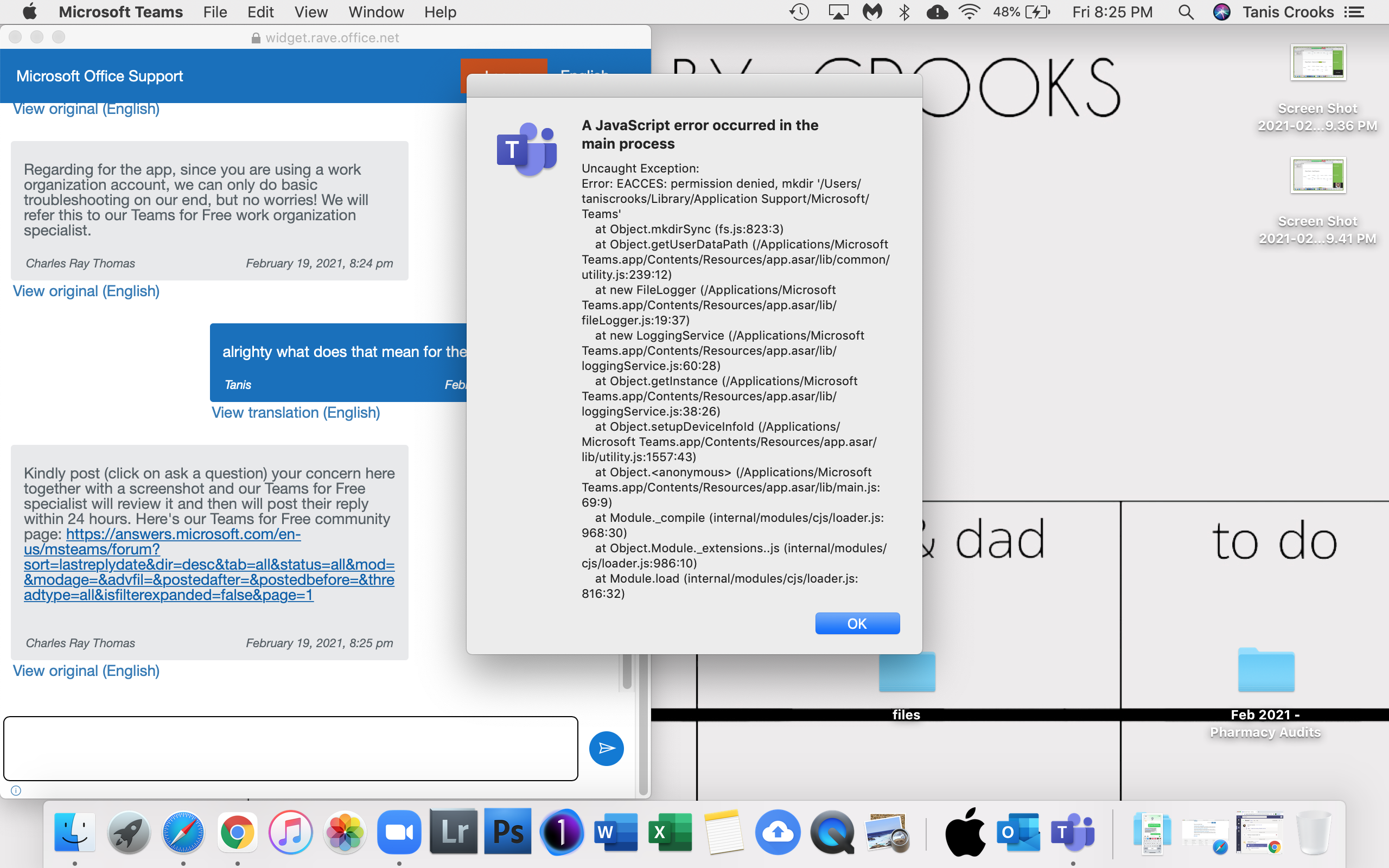Open the Bluetooth status menu
Screen dimensions: 1389x868
click(x=904, y=12)
